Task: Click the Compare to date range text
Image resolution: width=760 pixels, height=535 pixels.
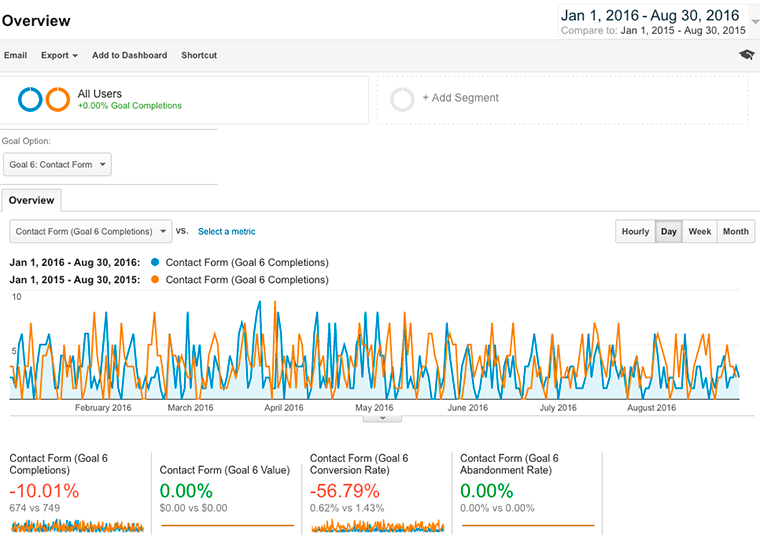Action: pos(653,31)
